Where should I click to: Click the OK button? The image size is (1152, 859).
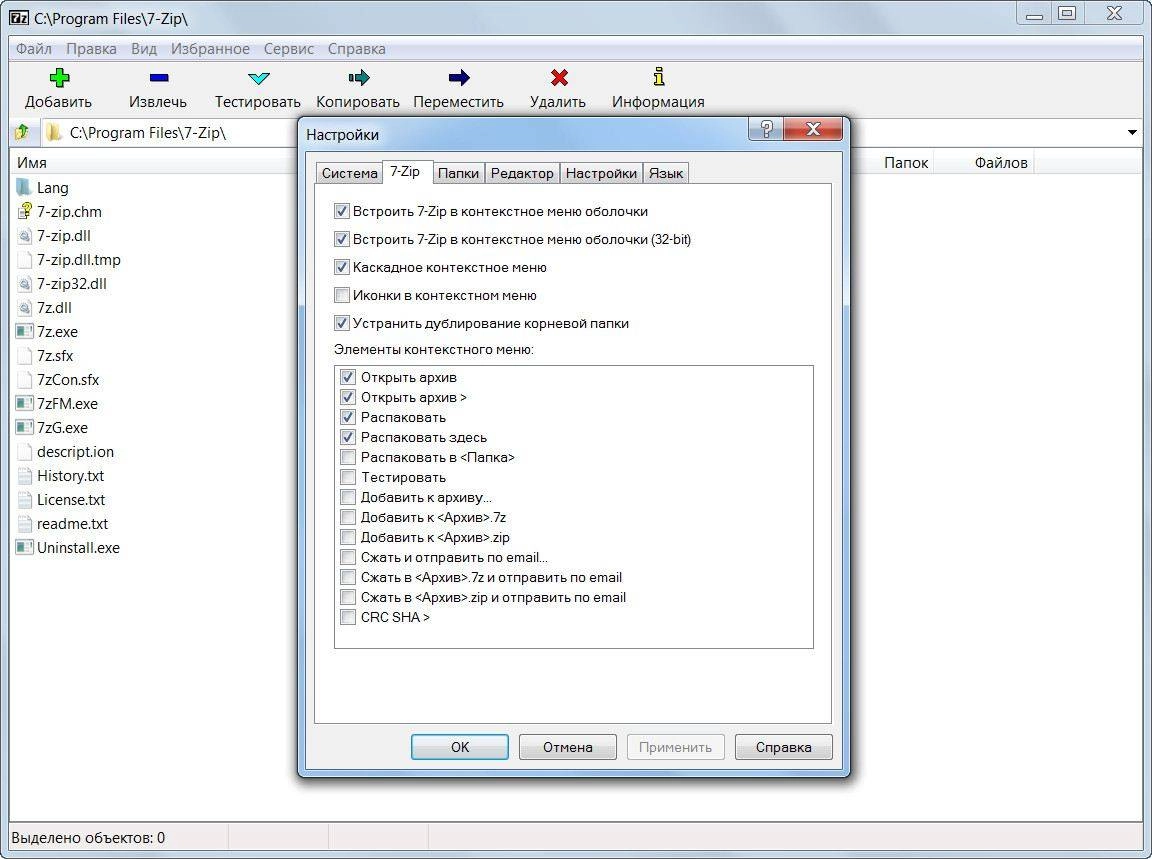(x=460, y=747)
